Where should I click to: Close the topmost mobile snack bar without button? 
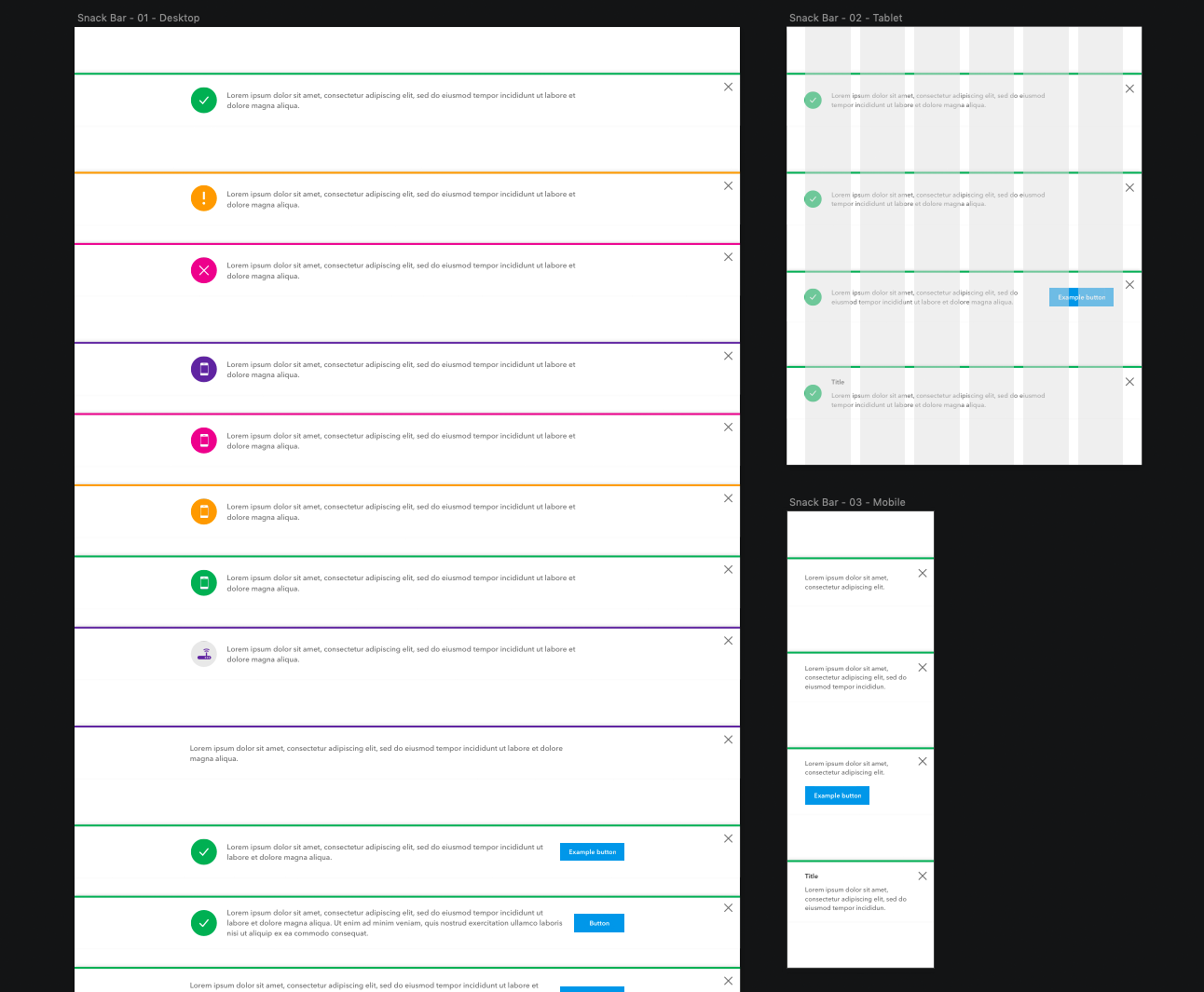(x=923, y=573)
